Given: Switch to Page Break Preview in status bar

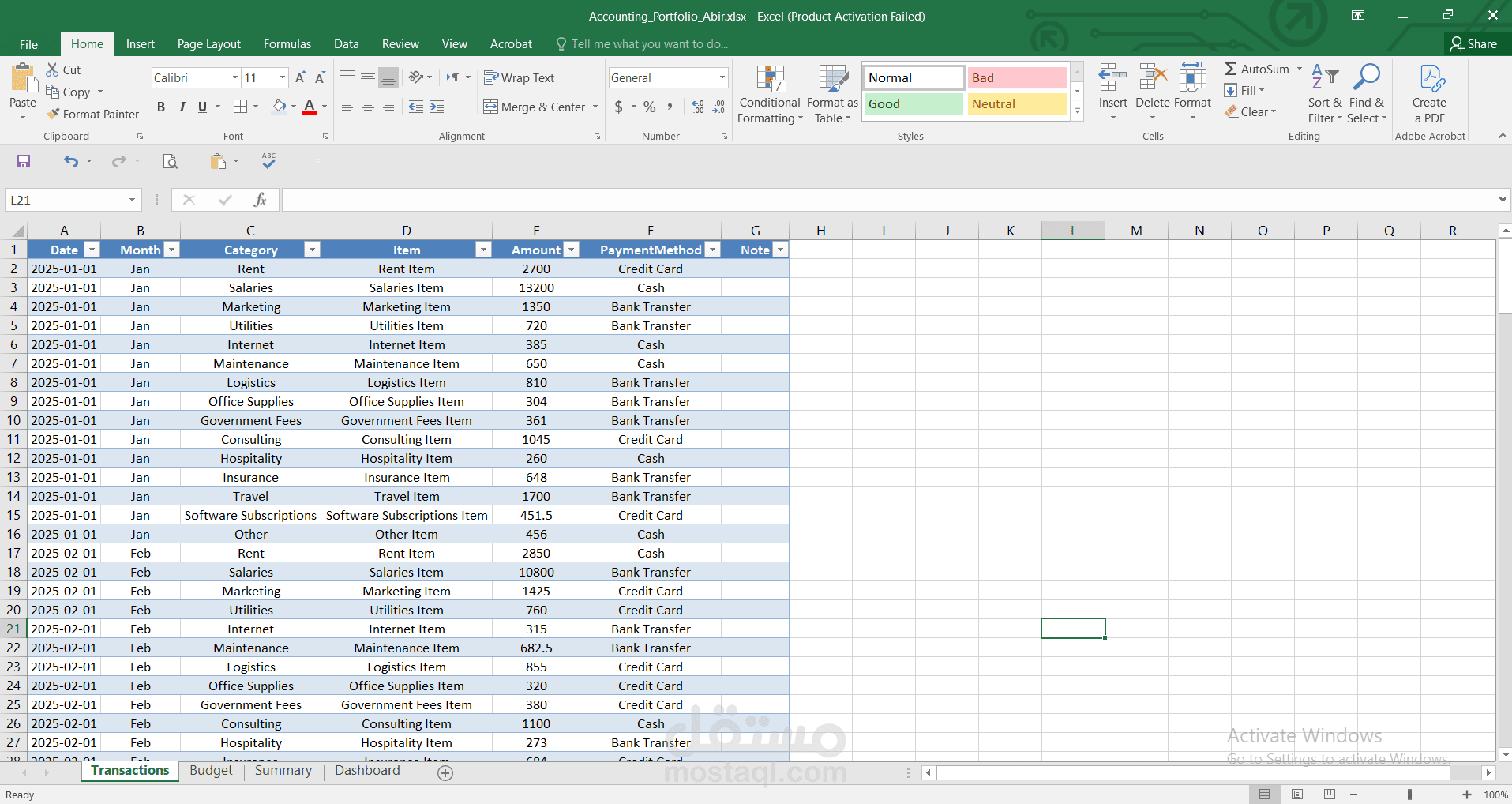Looking at the screenshot, I should coord(1330,794).
